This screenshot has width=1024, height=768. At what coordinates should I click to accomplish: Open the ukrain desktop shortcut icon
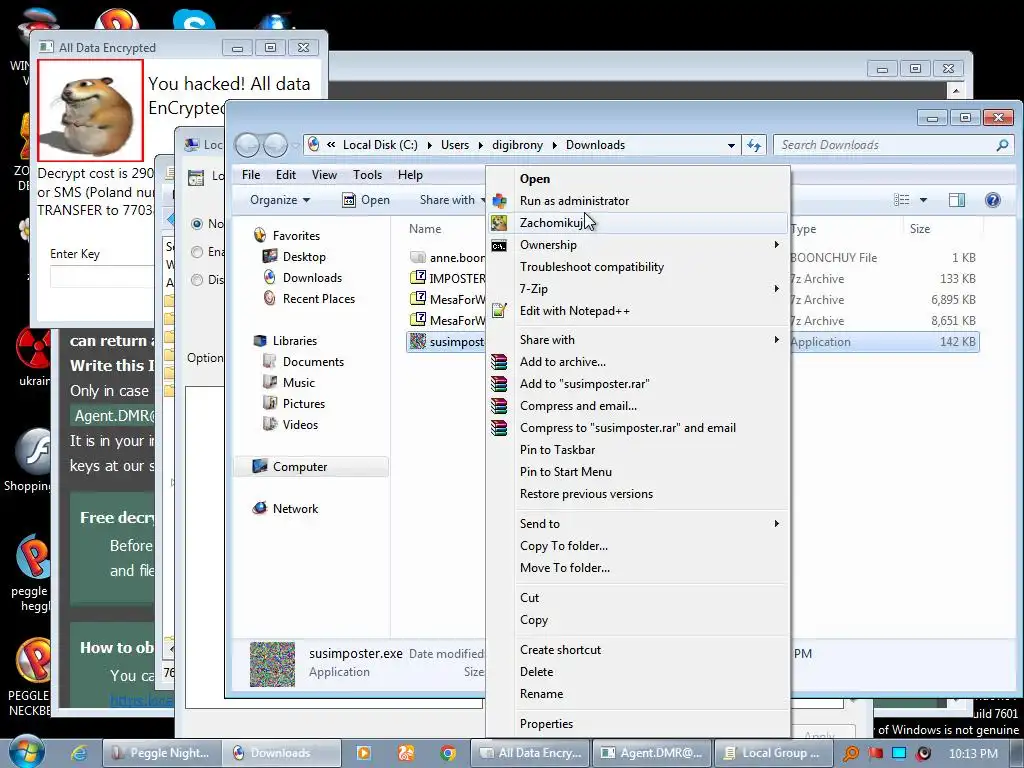pos(34,349)
